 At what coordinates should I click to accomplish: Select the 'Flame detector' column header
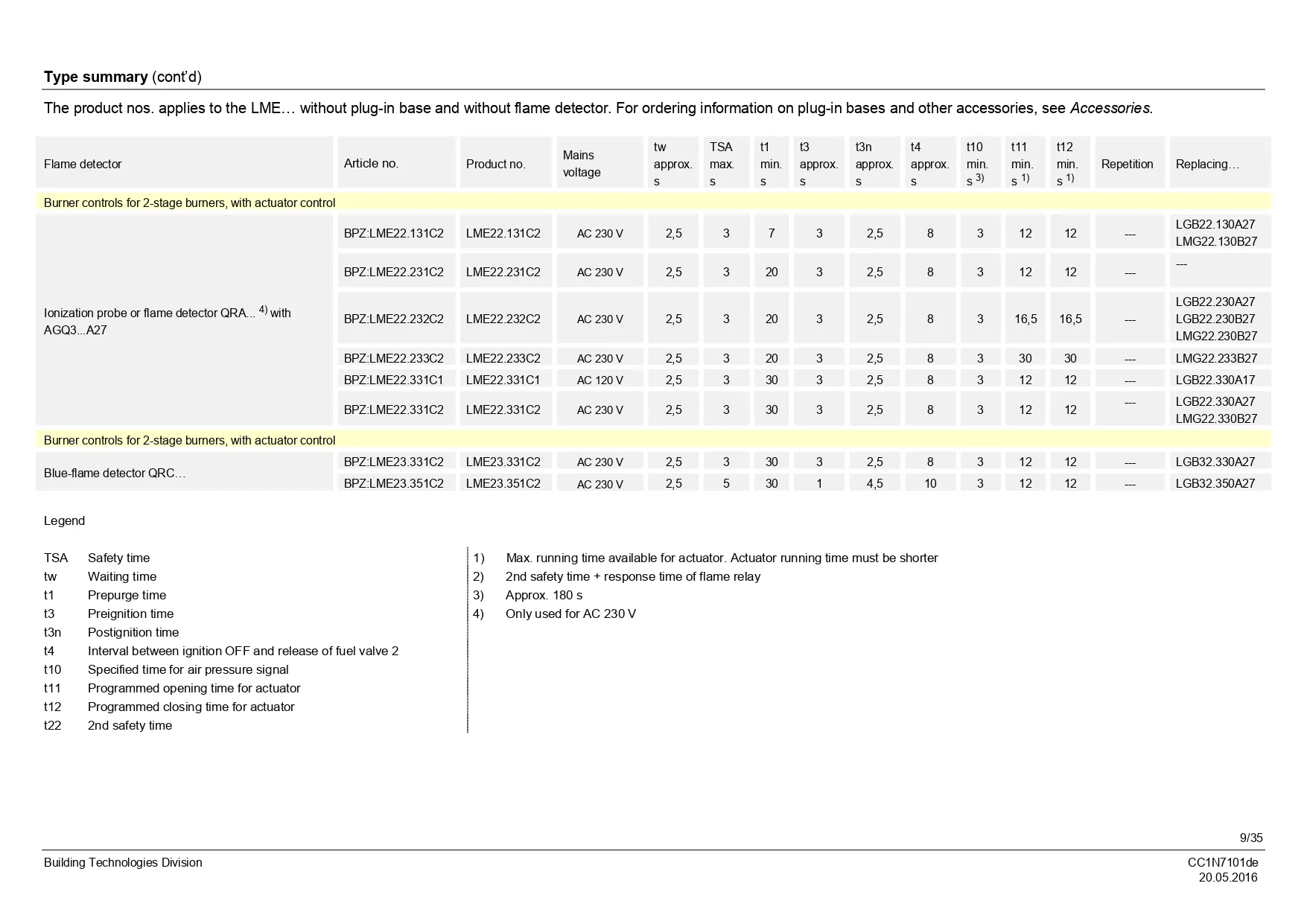point(83,164)
